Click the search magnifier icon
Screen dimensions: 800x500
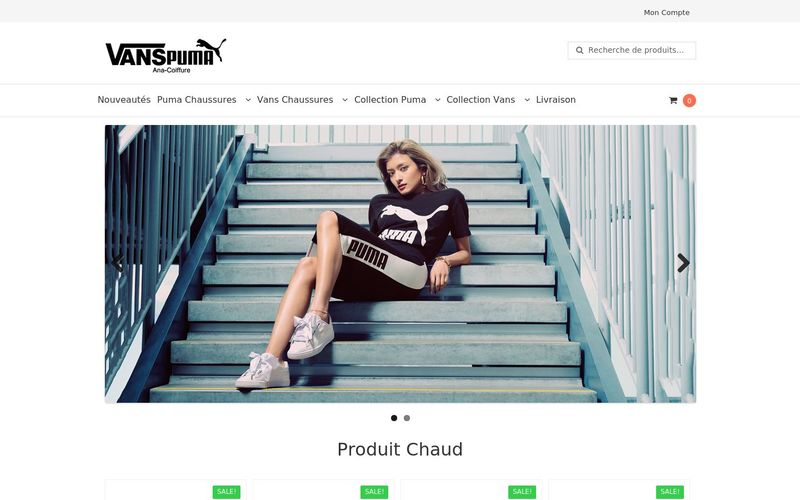(x=580, y=51)
